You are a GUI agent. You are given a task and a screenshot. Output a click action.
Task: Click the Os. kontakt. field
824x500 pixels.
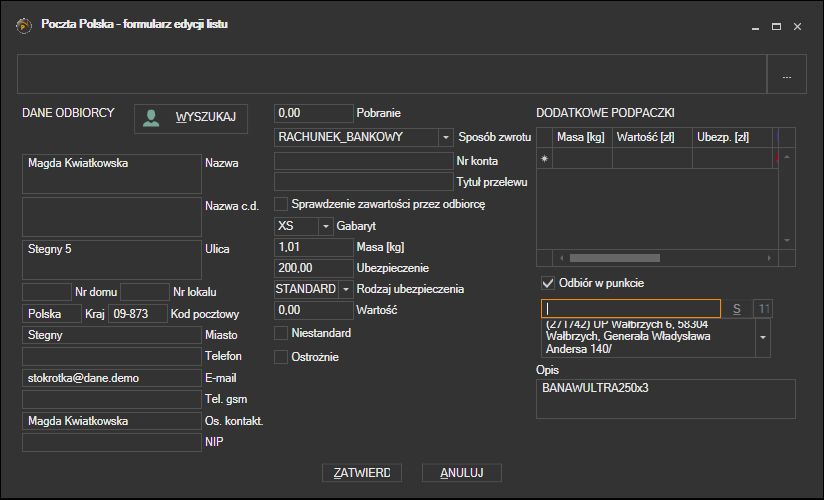tap(112, 421)
